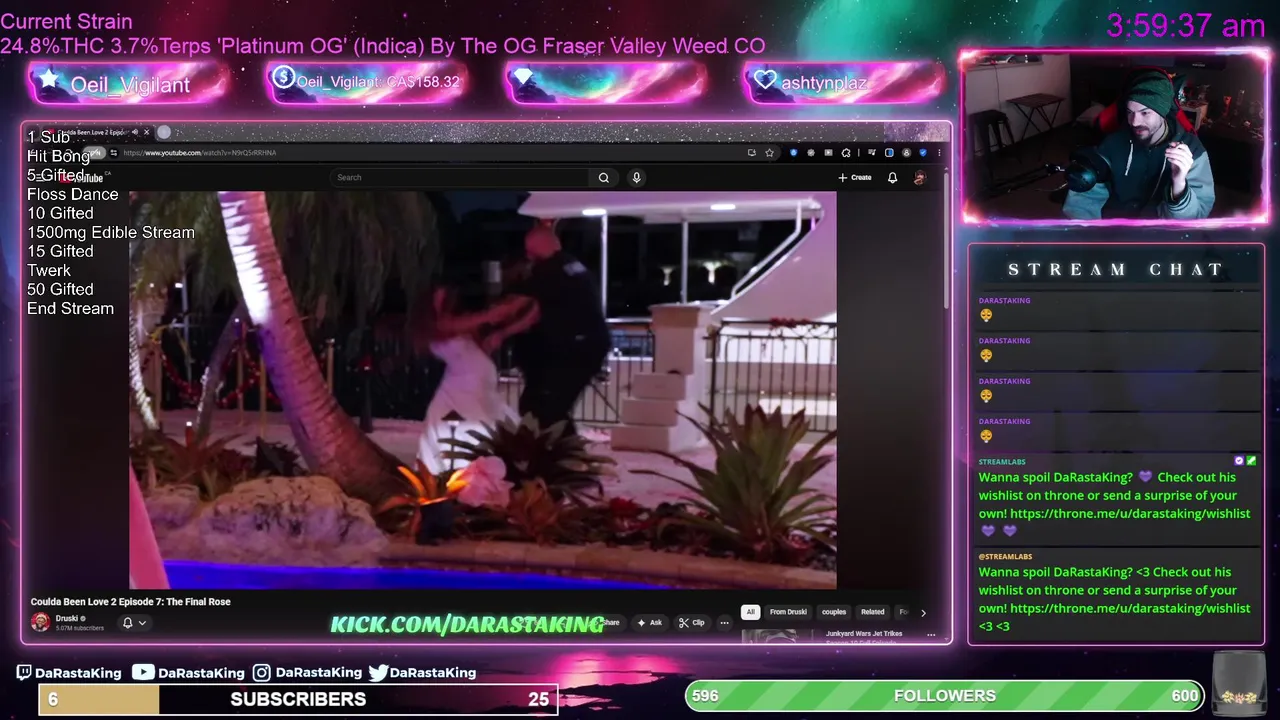Click the Ask button under video
Screen dimensions: 1280x720
650,623
